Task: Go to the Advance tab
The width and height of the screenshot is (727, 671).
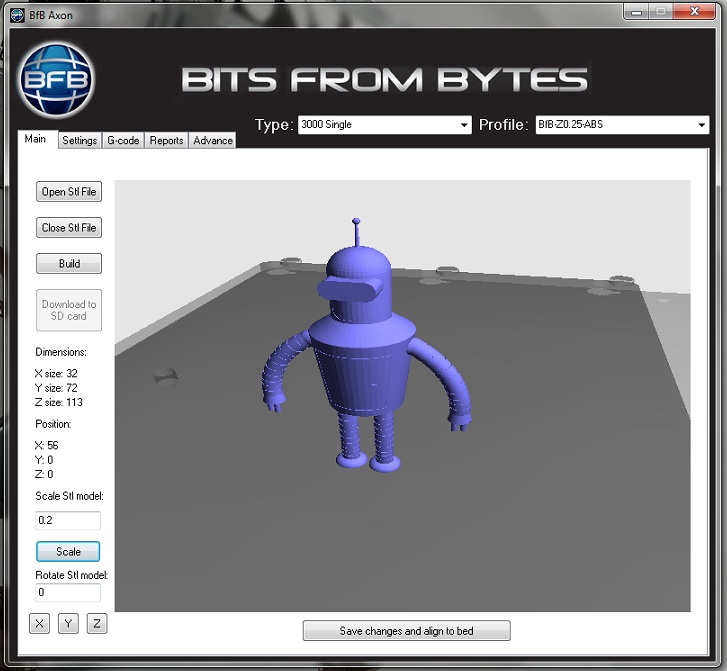Action: pyautogui.click(x=212, y=141)
